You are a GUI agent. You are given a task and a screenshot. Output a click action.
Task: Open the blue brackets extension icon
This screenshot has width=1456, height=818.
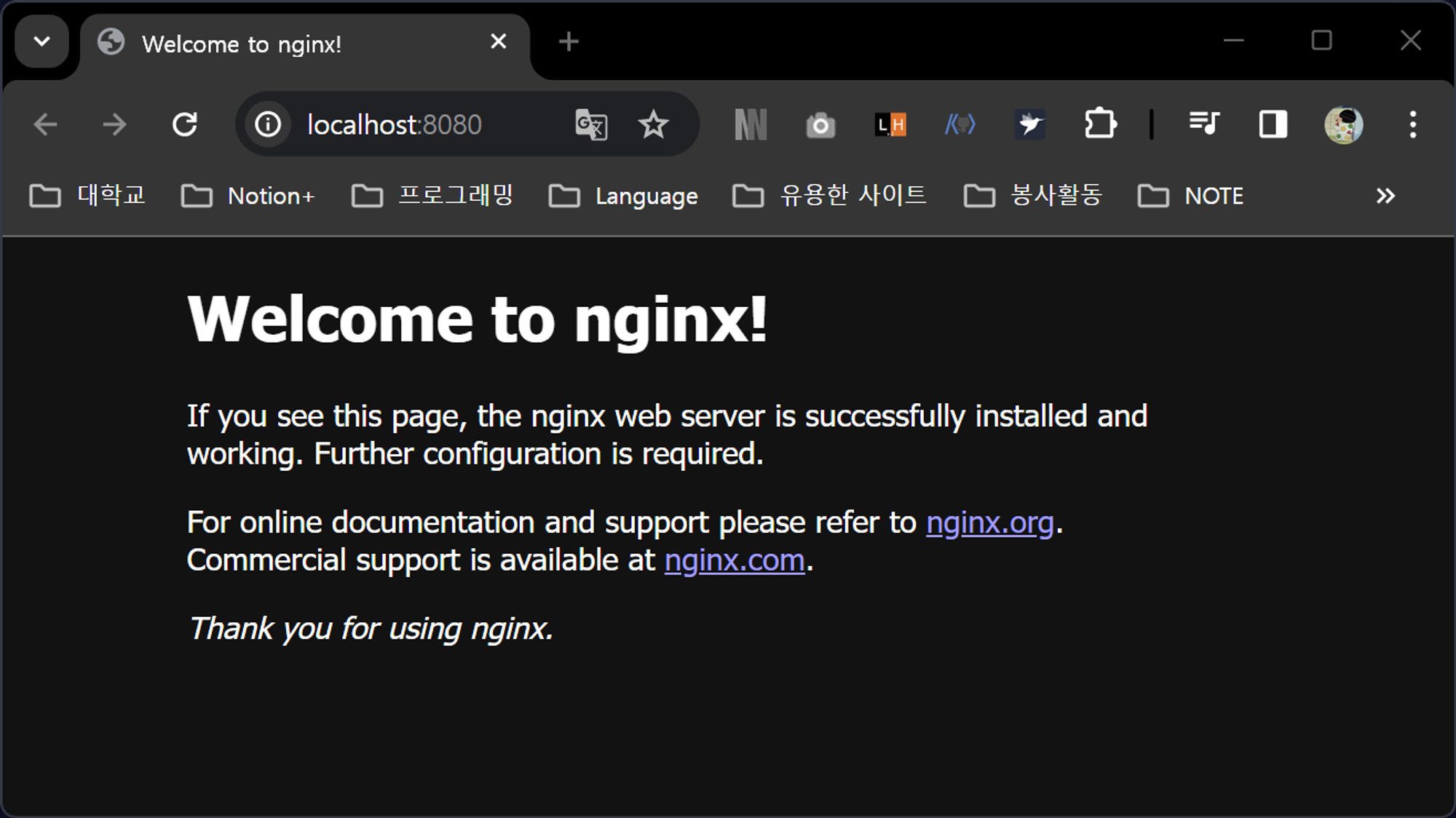point(960,124)
